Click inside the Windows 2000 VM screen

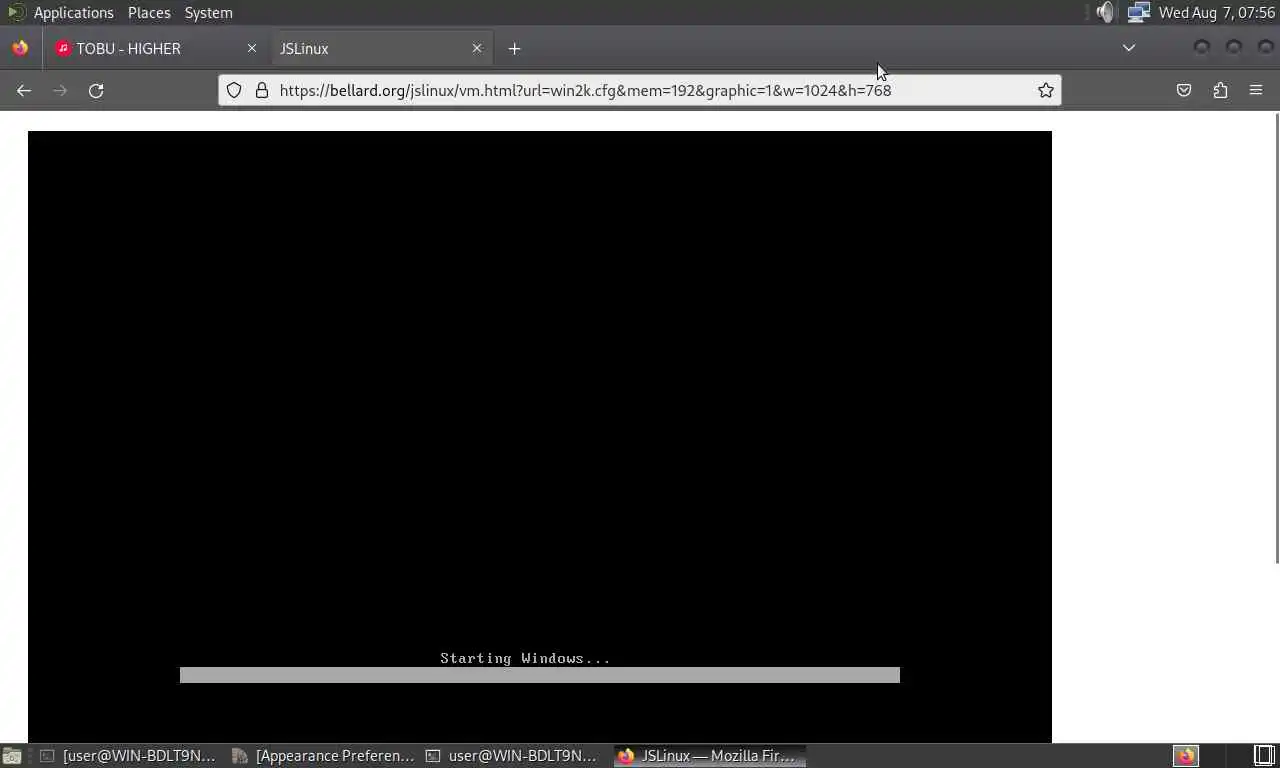(540, 437)
